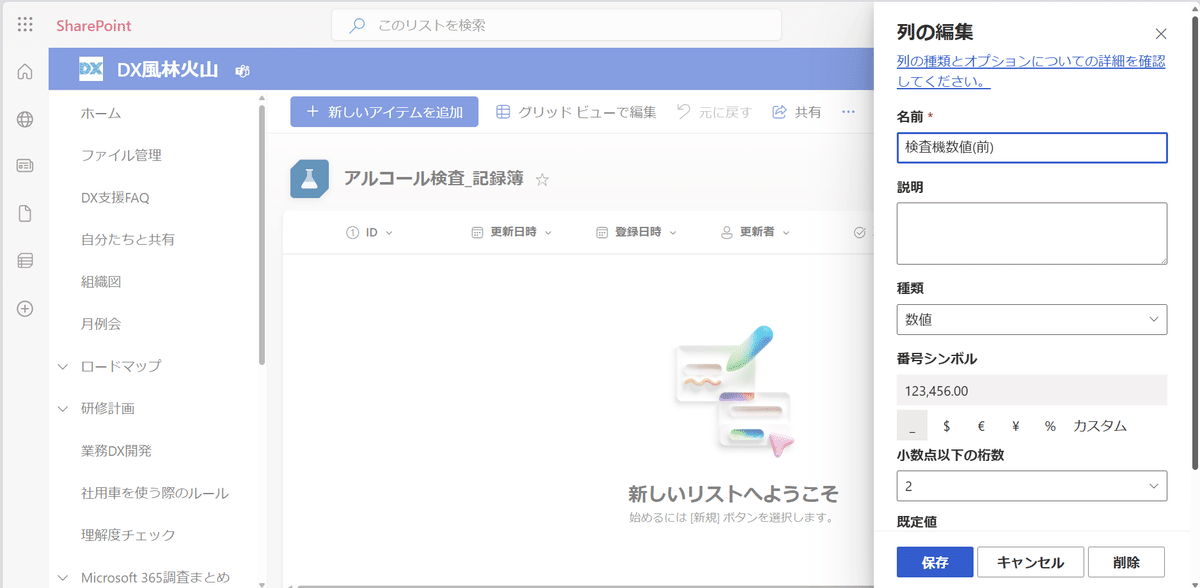
Task: Click the DX風林火山 site title
Action: click(167, 70)
